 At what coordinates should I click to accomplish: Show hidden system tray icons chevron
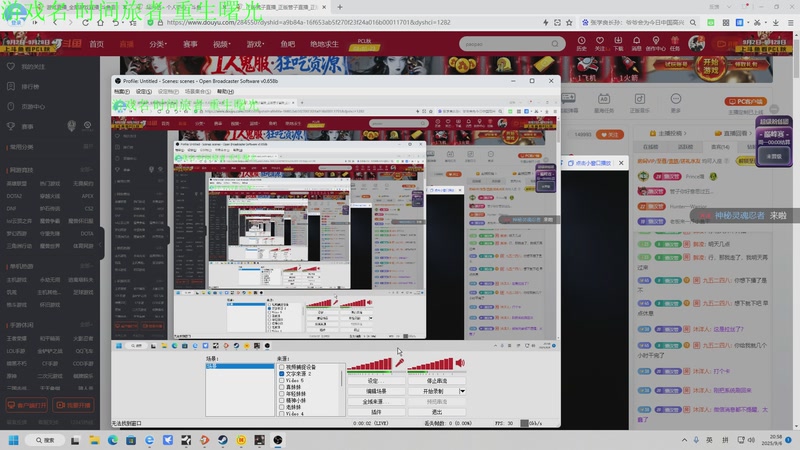point(684,440)
